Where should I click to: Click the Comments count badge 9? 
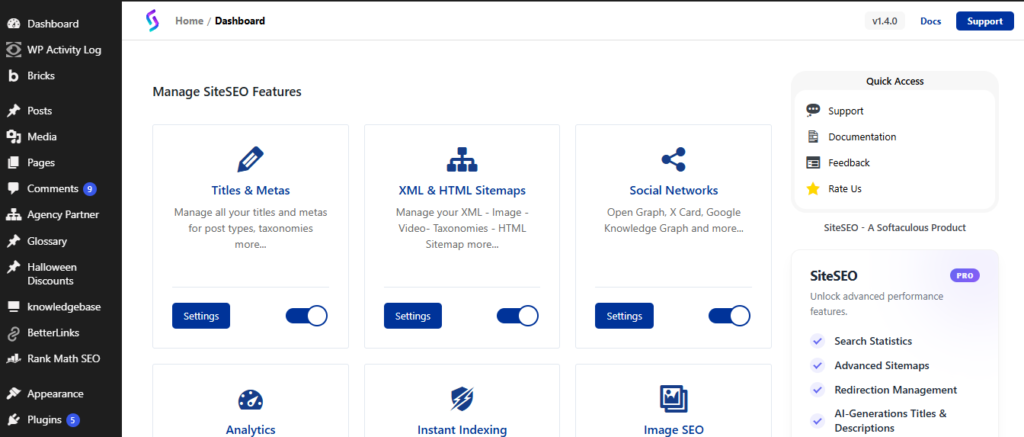point(89,189)
